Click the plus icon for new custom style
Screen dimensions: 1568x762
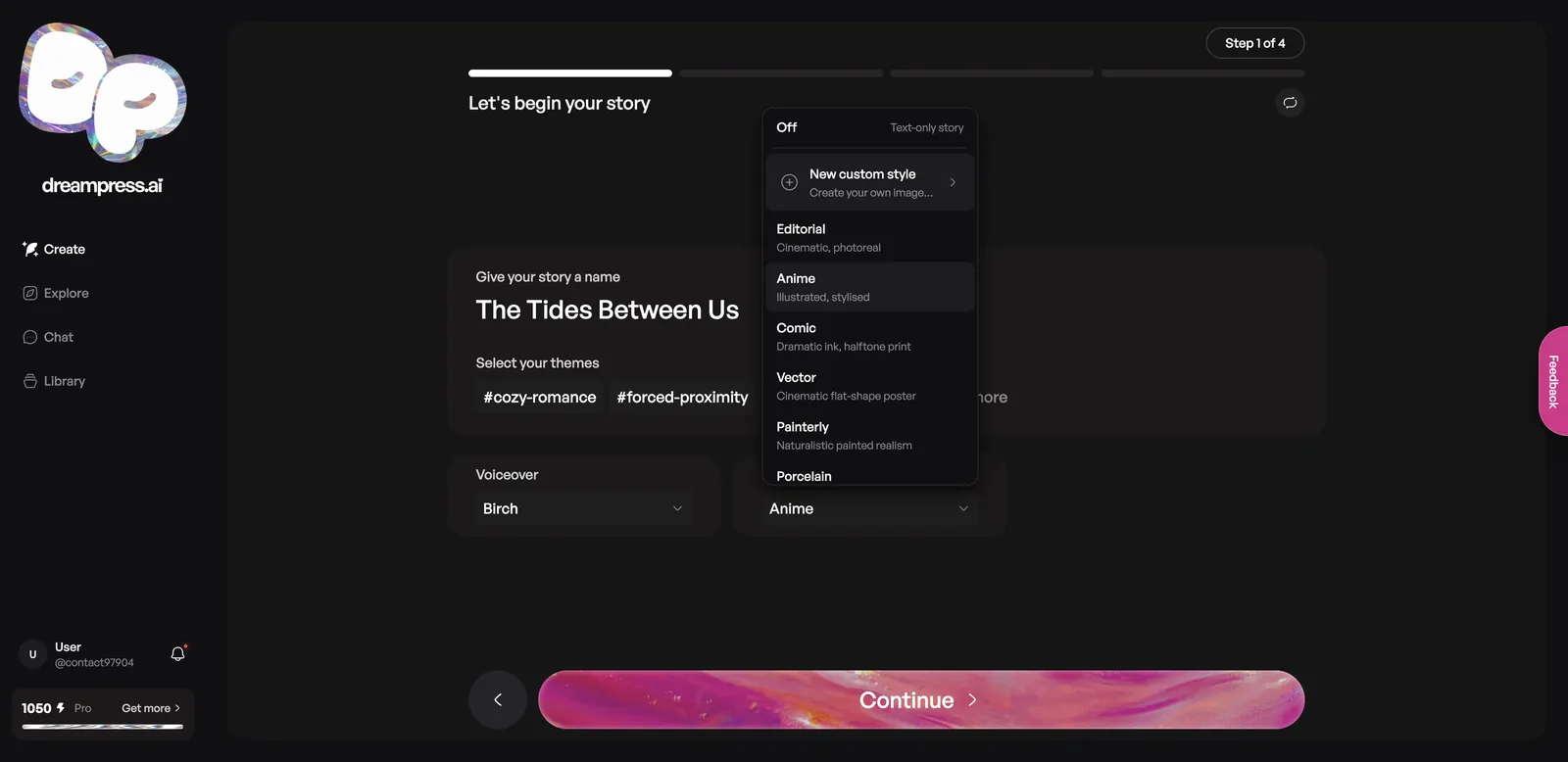[x=789, y=182]
